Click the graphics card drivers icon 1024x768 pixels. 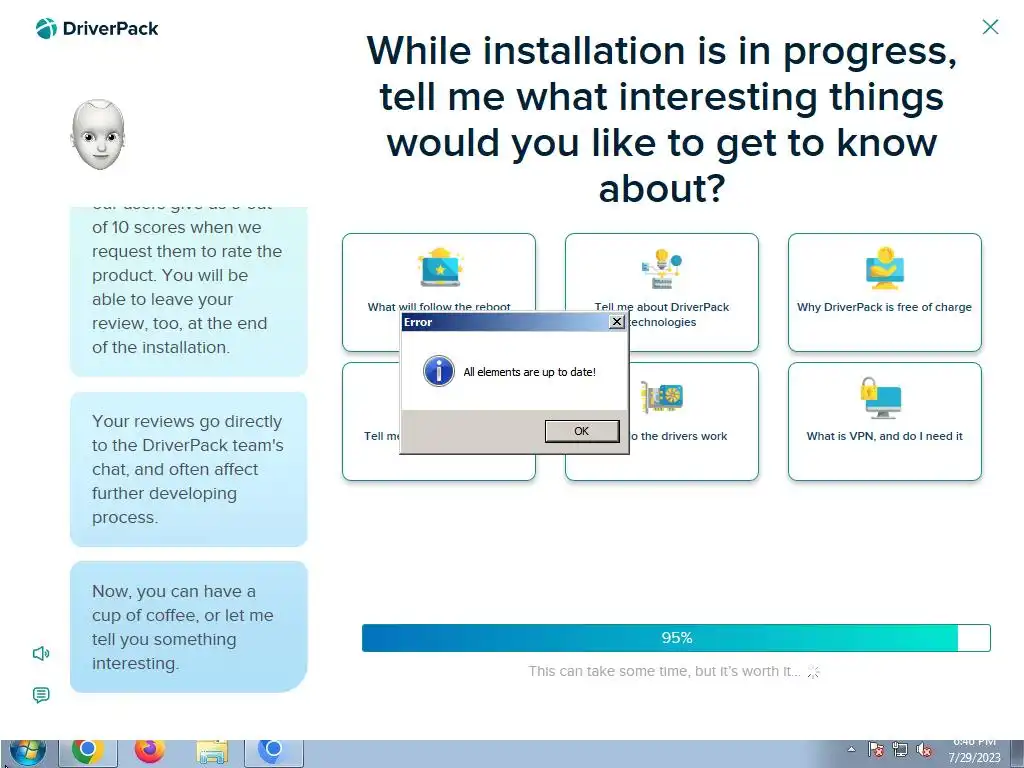coord(662,397)
